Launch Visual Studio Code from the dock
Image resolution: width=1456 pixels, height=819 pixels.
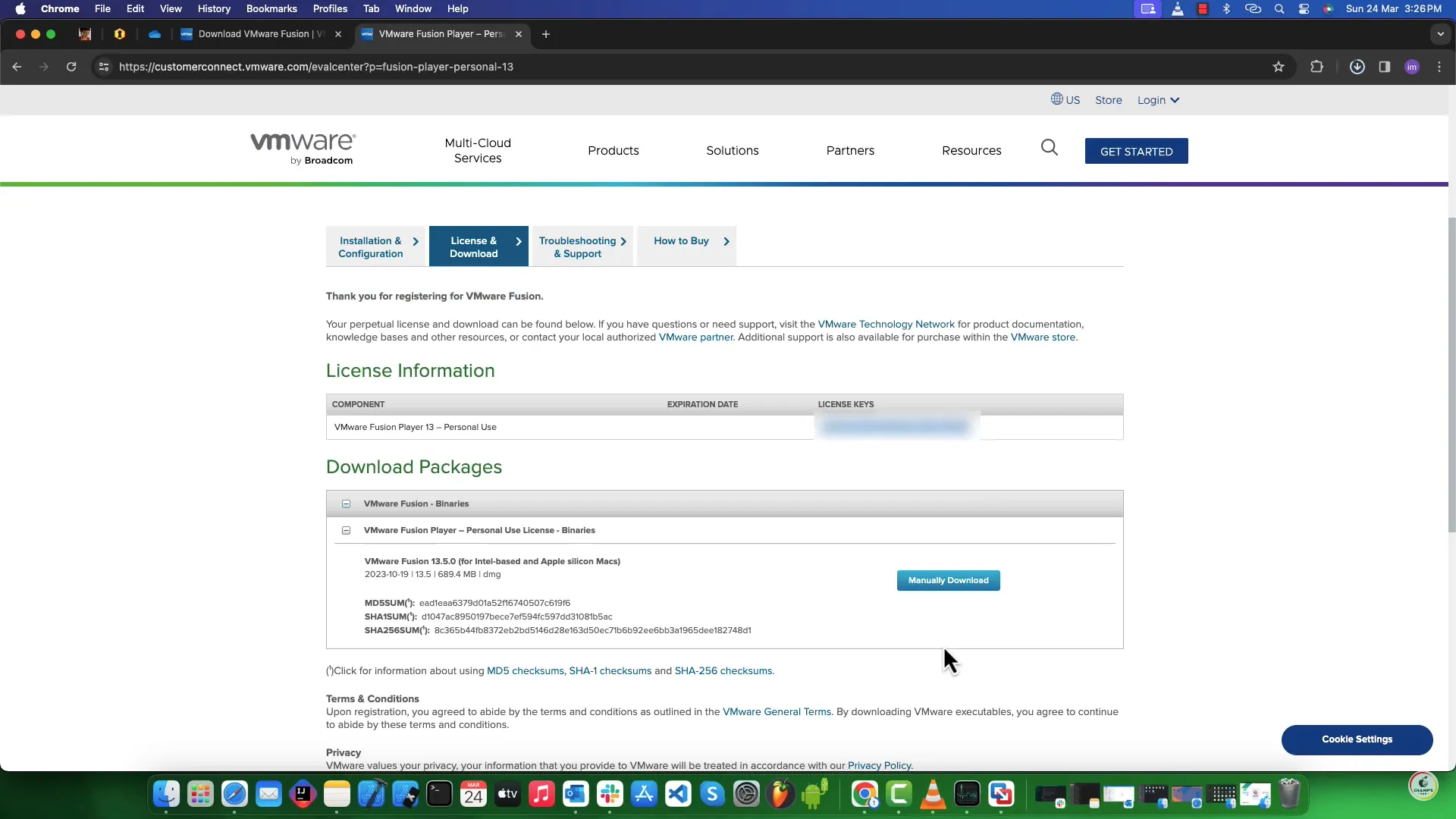click(678, 794)
